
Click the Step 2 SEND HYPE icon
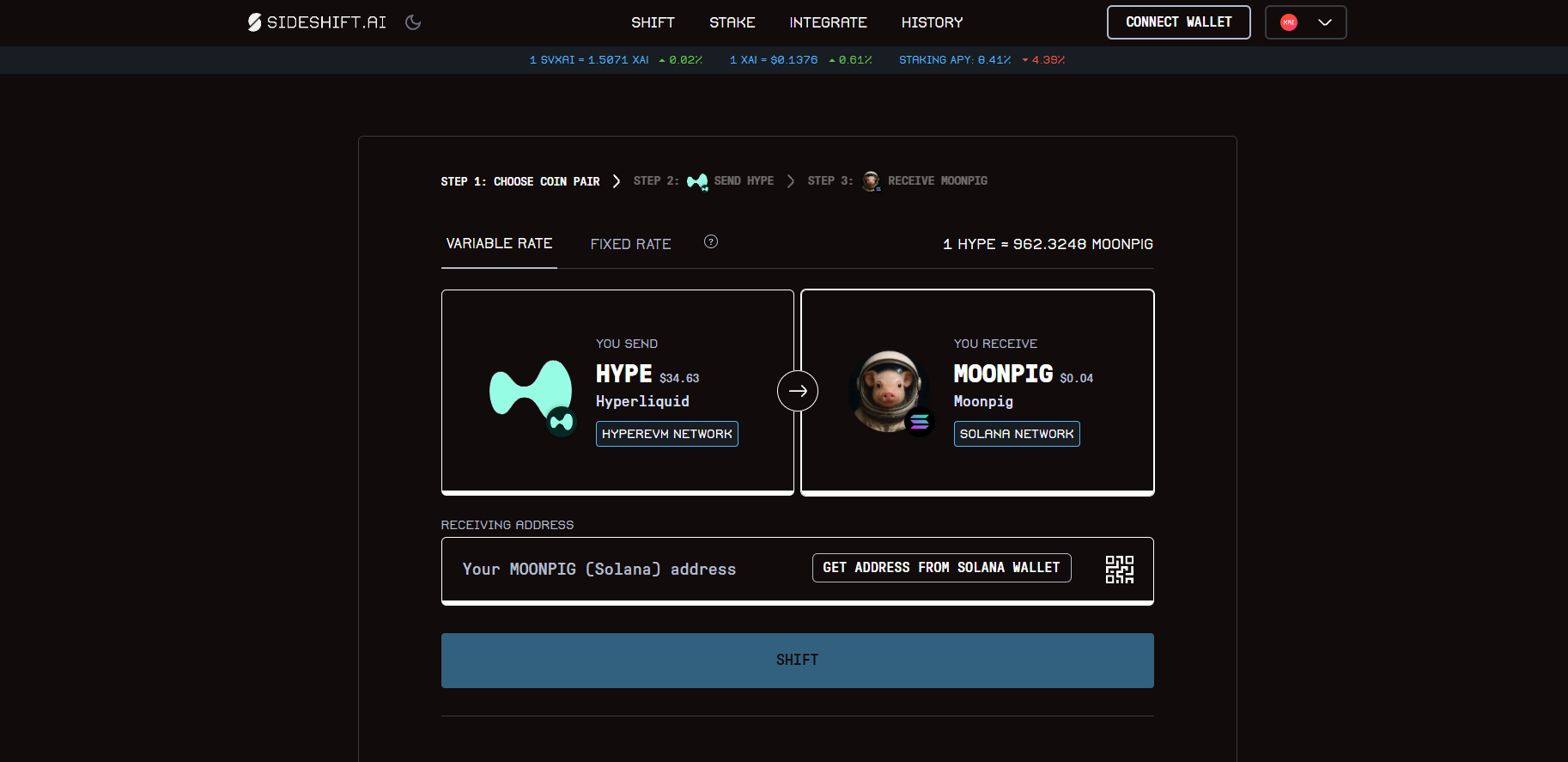click(x=697, y=181)
